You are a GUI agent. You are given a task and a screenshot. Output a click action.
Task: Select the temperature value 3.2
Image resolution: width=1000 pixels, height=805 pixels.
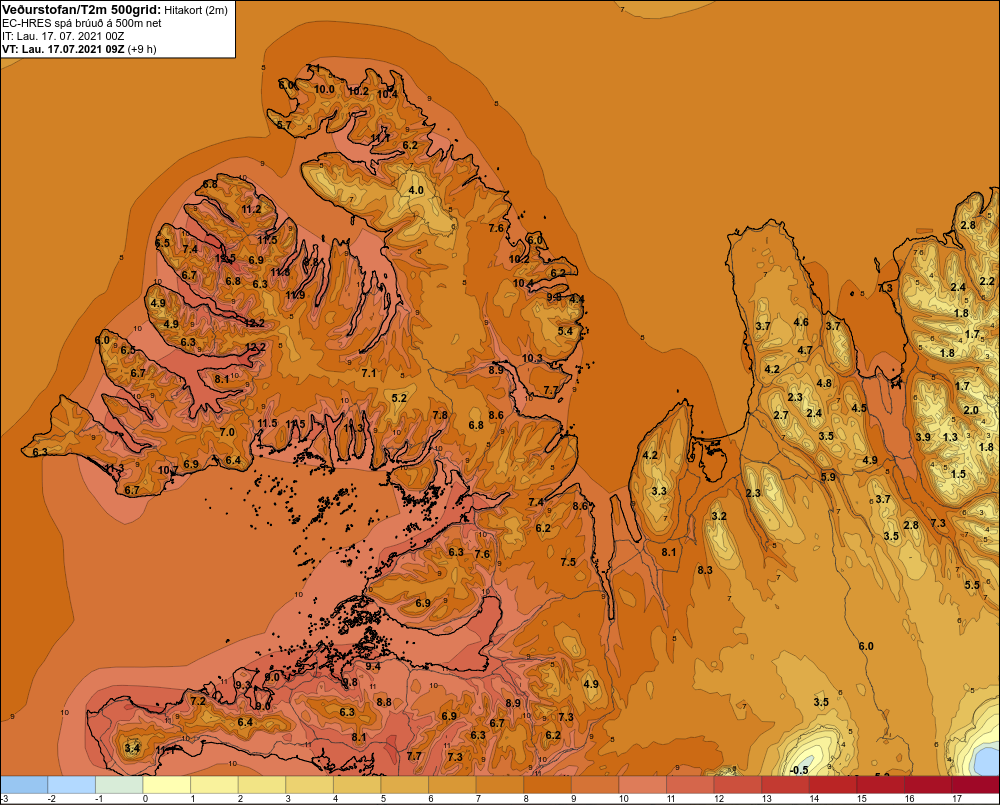coord(719,516)
